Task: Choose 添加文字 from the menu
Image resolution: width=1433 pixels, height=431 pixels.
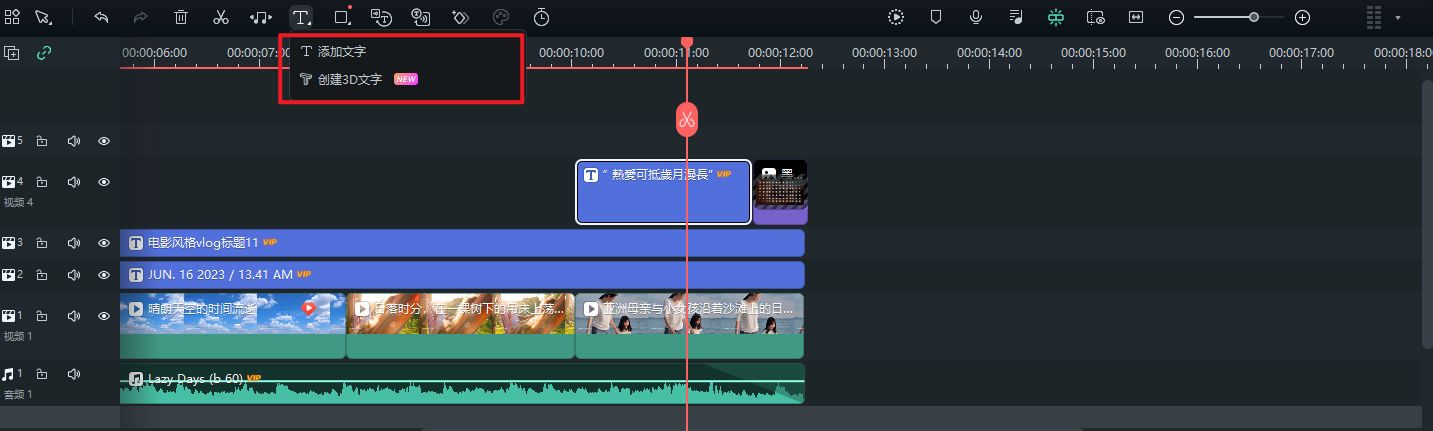Action: coord(342,51)
